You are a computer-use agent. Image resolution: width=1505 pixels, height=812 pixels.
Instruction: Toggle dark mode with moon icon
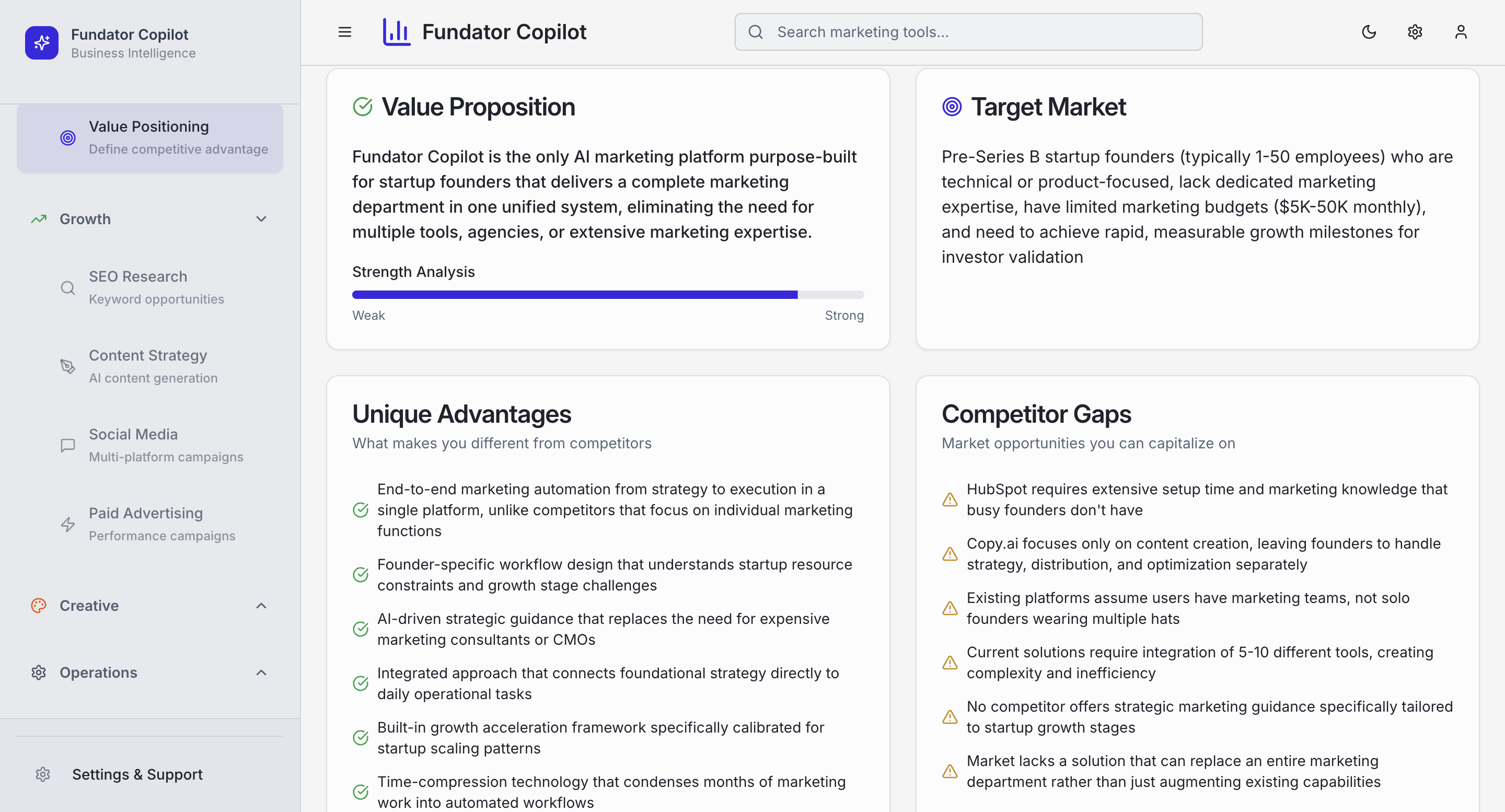(1369, 32)
